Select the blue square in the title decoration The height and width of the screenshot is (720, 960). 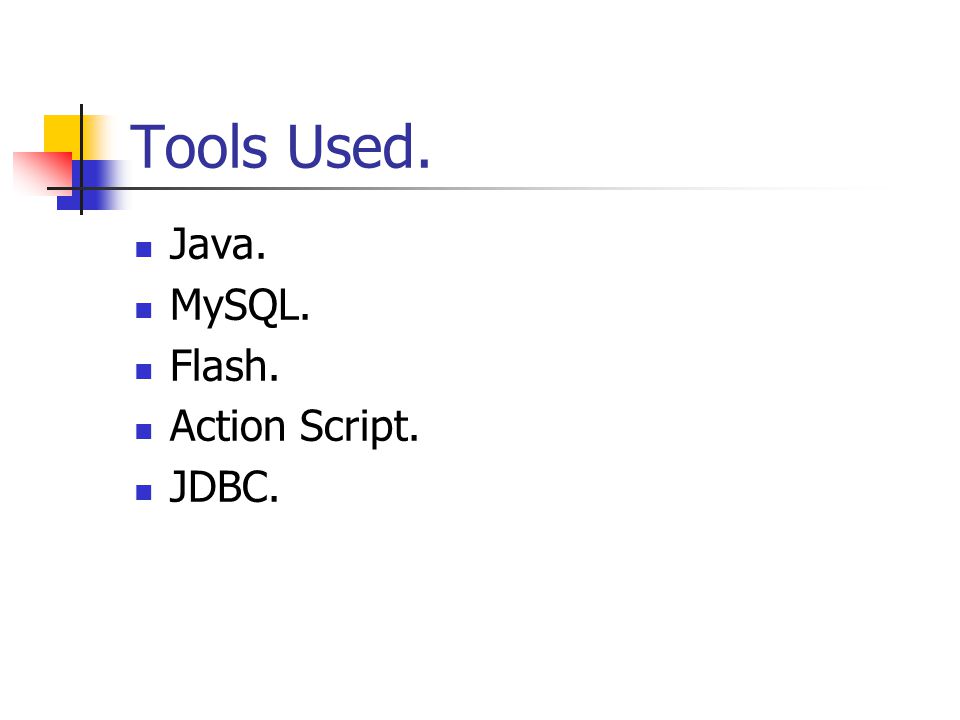tap(92, 185)
